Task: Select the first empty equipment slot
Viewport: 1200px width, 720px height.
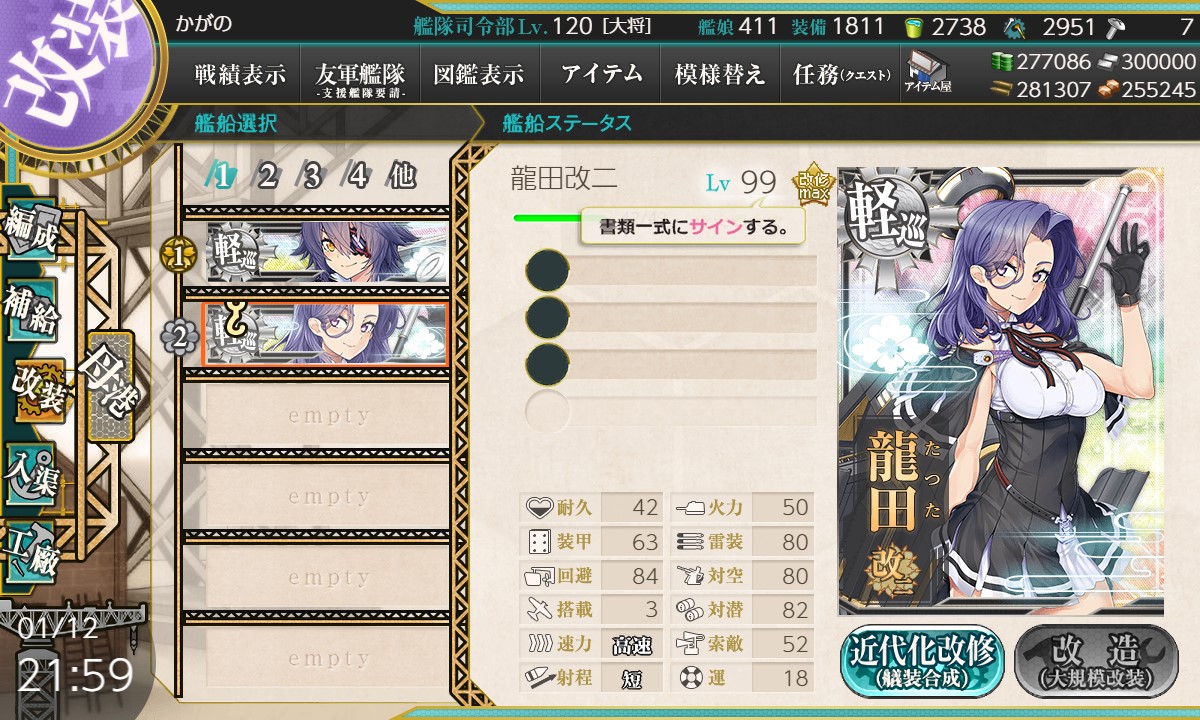Action: tap(670, 271)
